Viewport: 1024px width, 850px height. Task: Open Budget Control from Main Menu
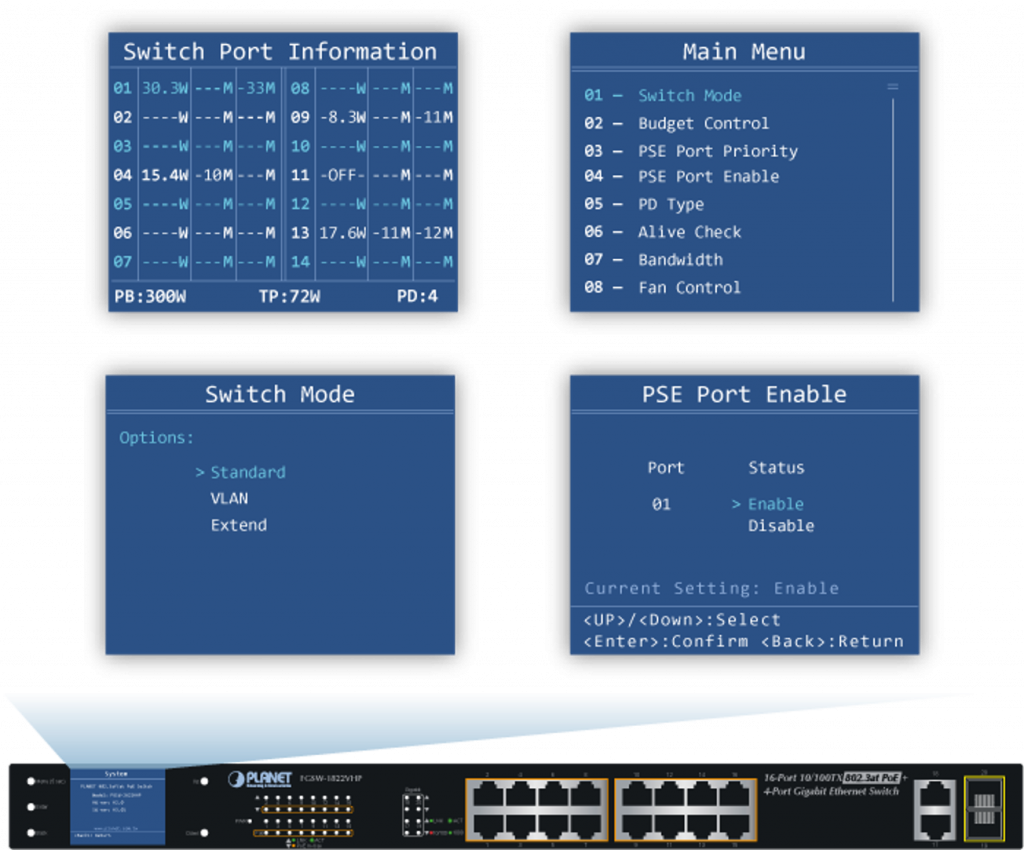tap(703, 123)
